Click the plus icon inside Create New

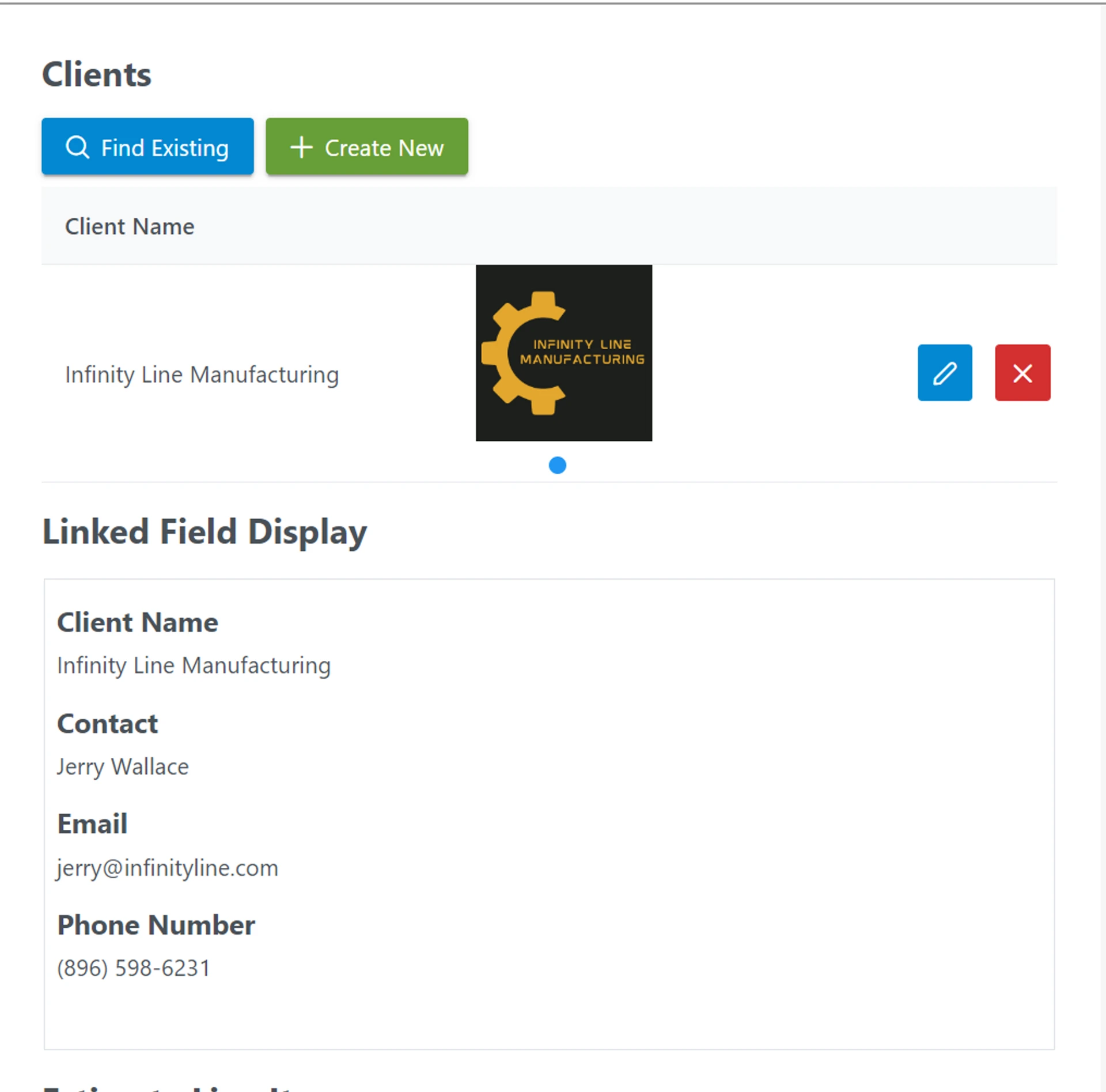pos(301,147)
